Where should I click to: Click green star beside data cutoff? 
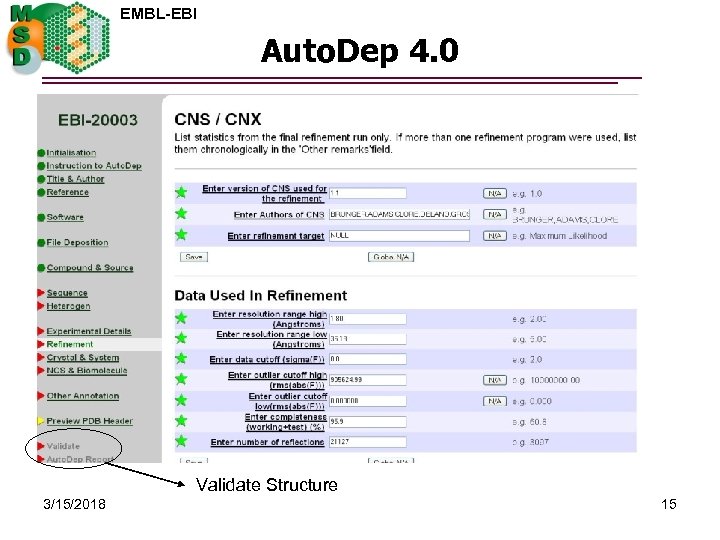pyautogui.click(x=181, y=358)
